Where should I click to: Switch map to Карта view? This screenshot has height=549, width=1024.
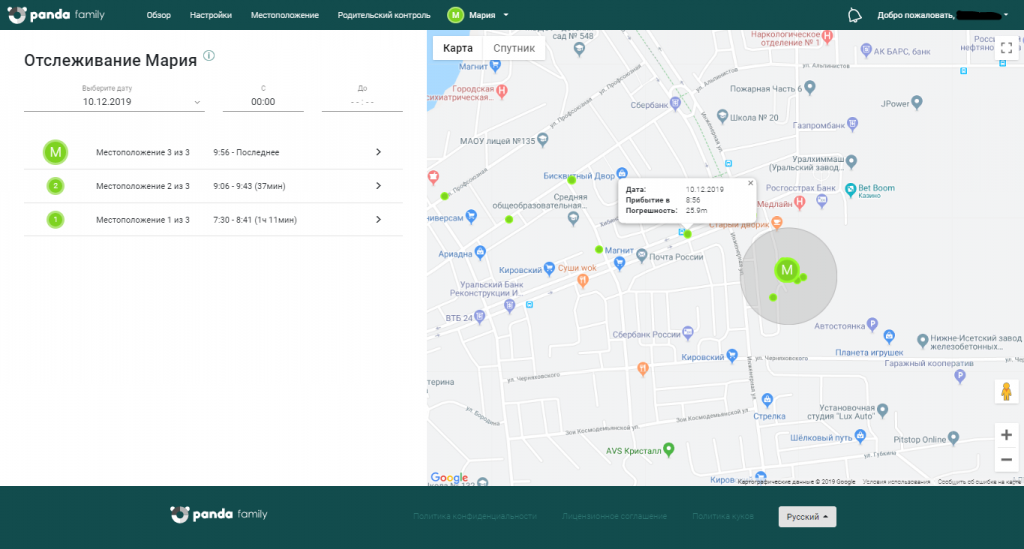(458, 48)
